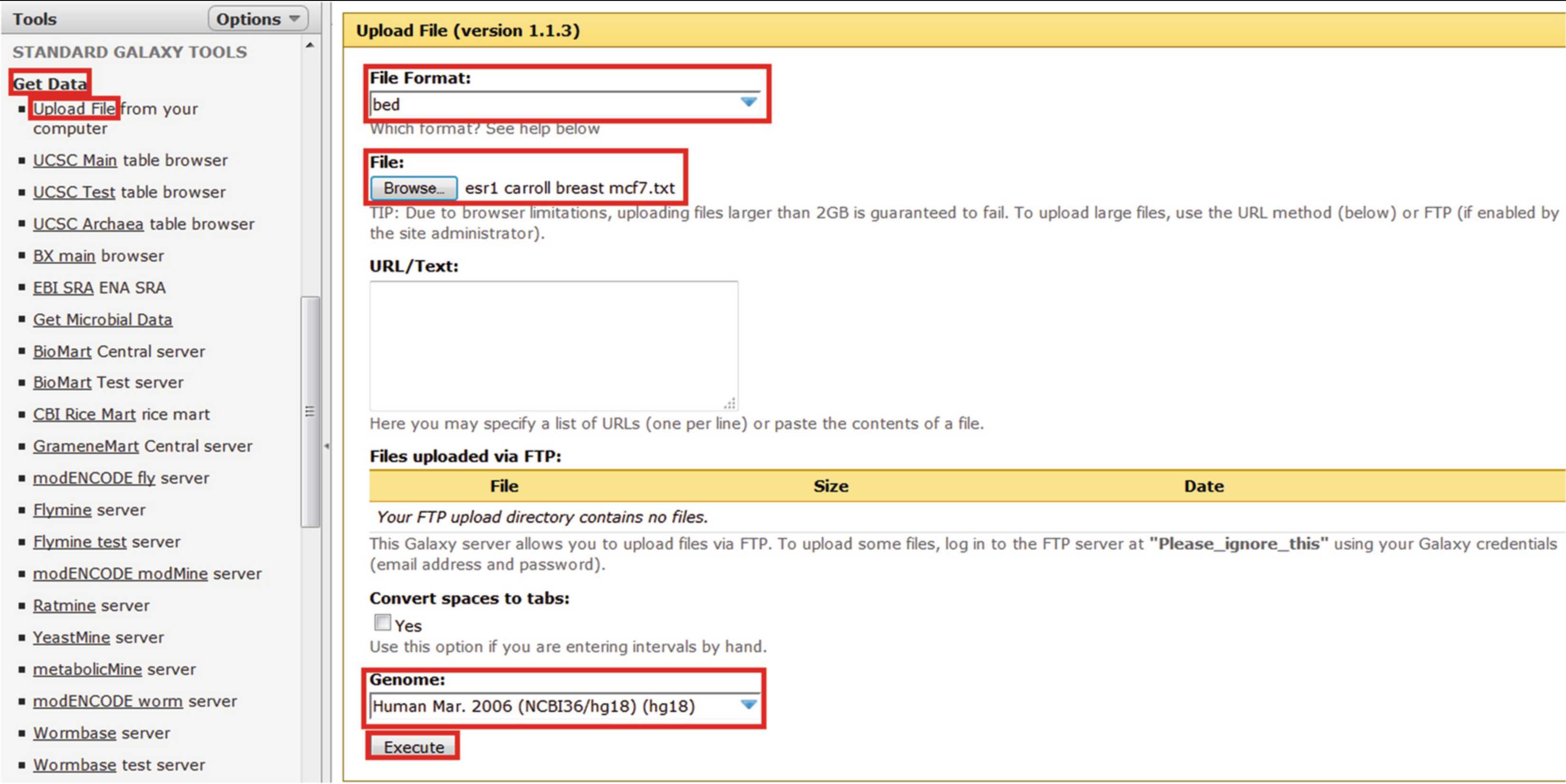Click the tools panel scrollbar thumb
Viewport: 1566px width, 784px height.
[310, 412]
